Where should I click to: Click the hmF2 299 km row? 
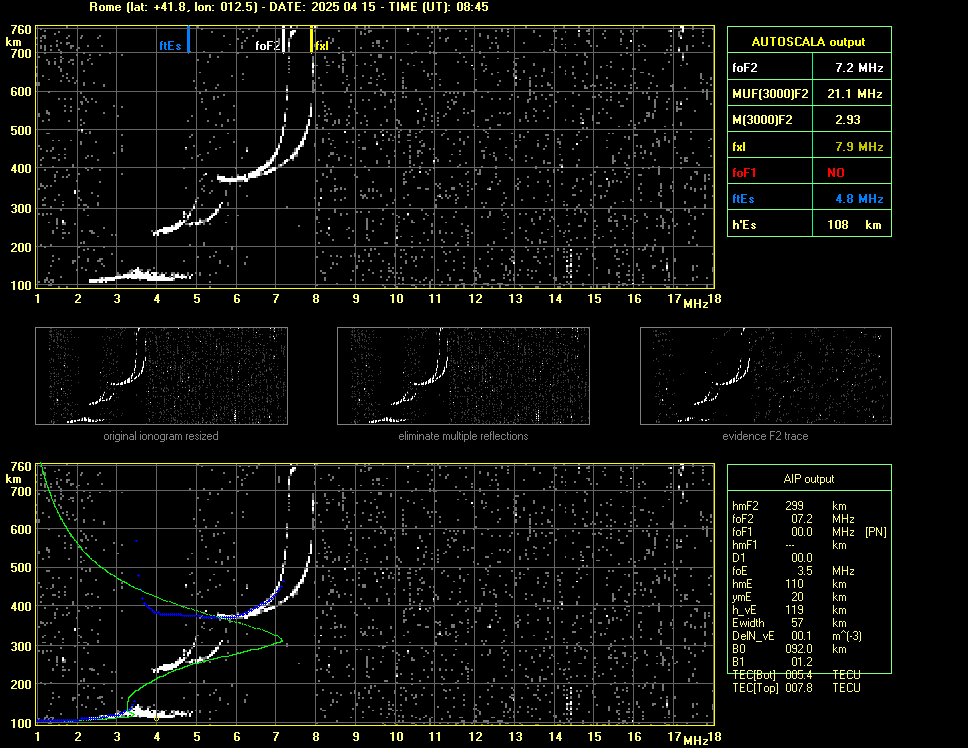[x=789, y=505]
